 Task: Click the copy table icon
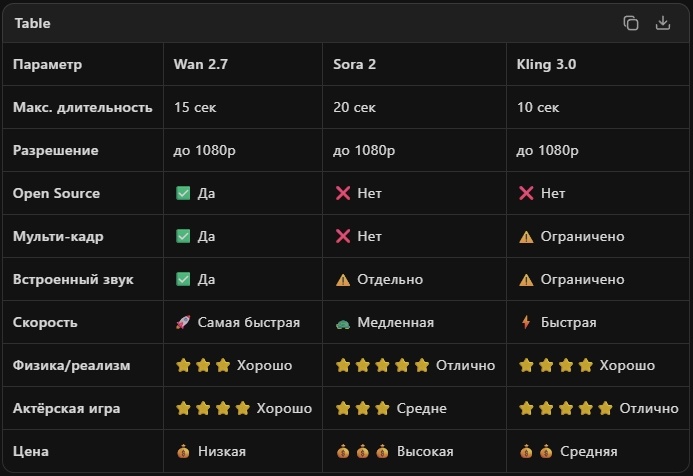631,23
